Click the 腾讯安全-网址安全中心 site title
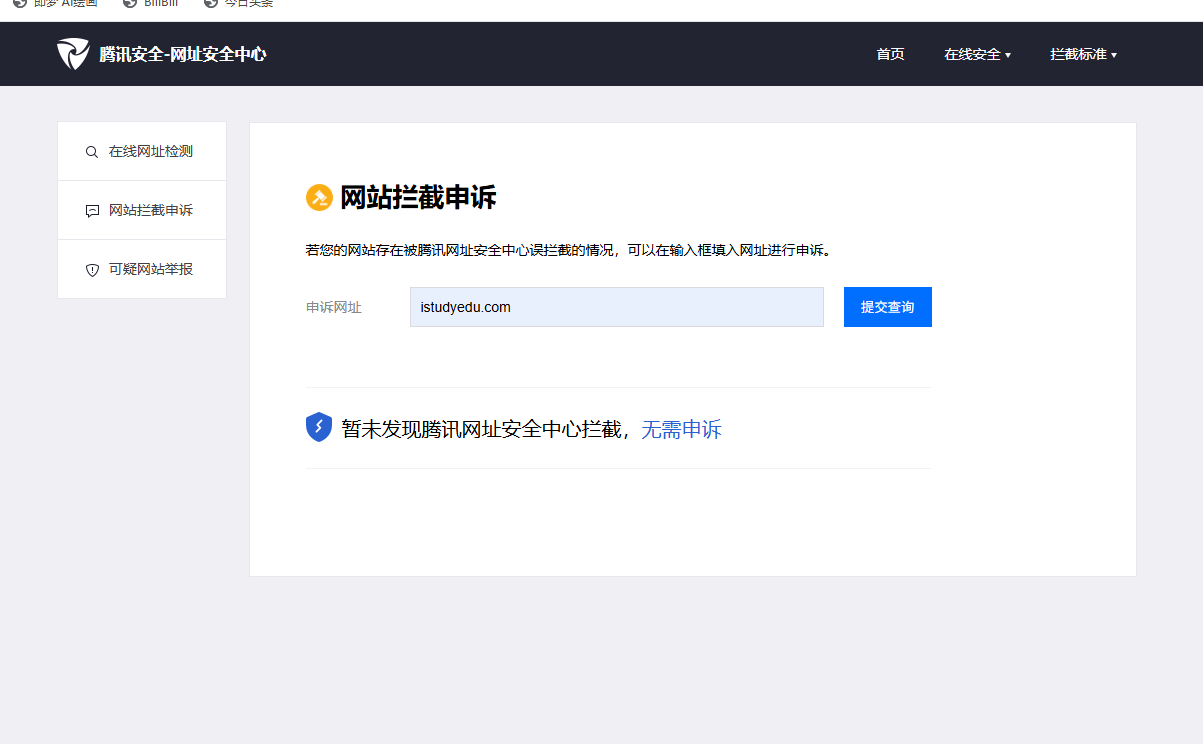 182,54
